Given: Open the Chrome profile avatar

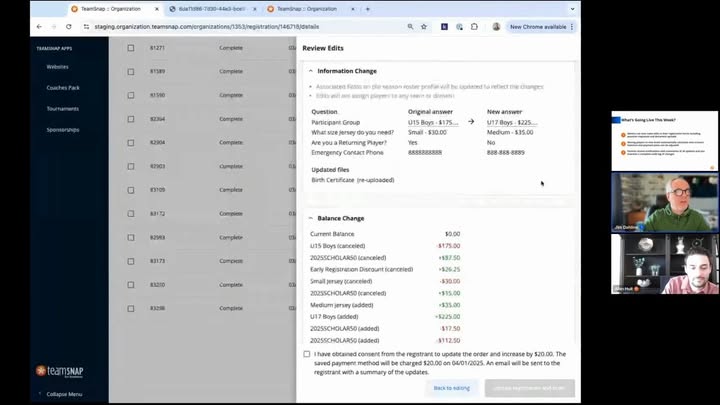Looking at the screenshot, I should [x=496, y=27].
